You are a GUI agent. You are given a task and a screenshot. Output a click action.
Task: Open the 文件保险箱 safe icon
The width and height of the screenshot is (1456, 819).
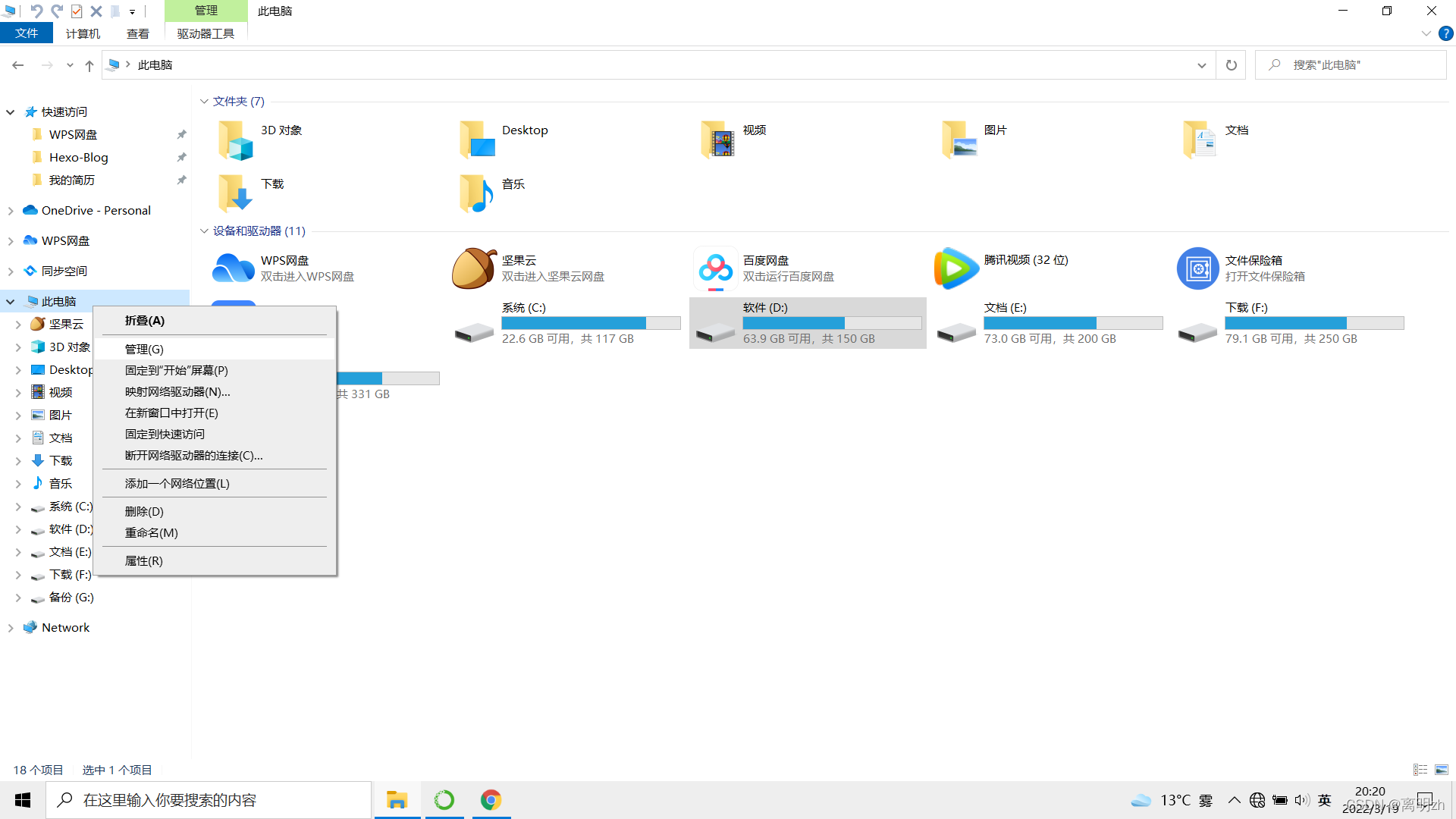point(1197,268)
